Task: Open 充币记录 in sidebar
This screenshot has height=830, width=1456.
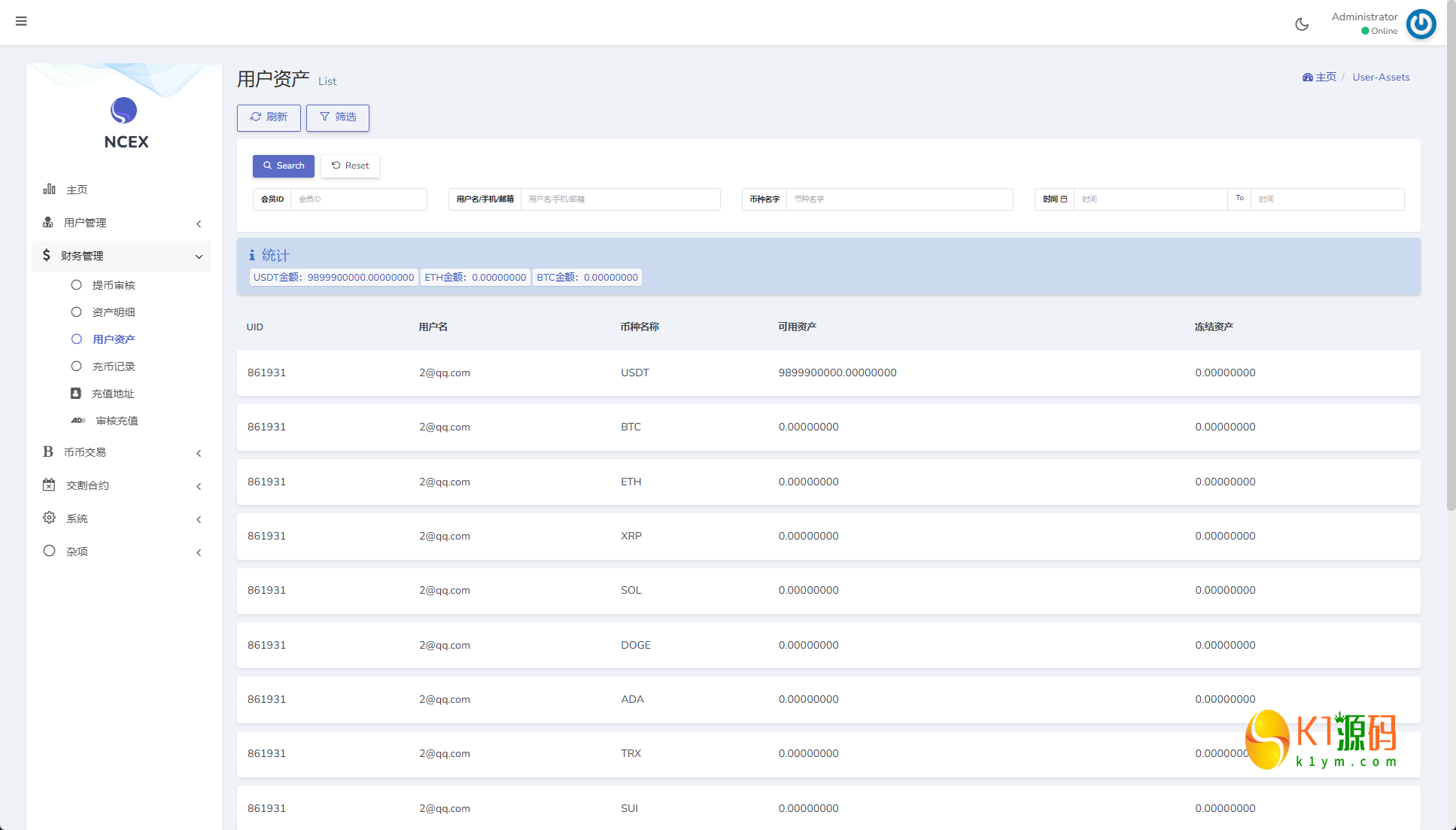Action: click(114, 366)
